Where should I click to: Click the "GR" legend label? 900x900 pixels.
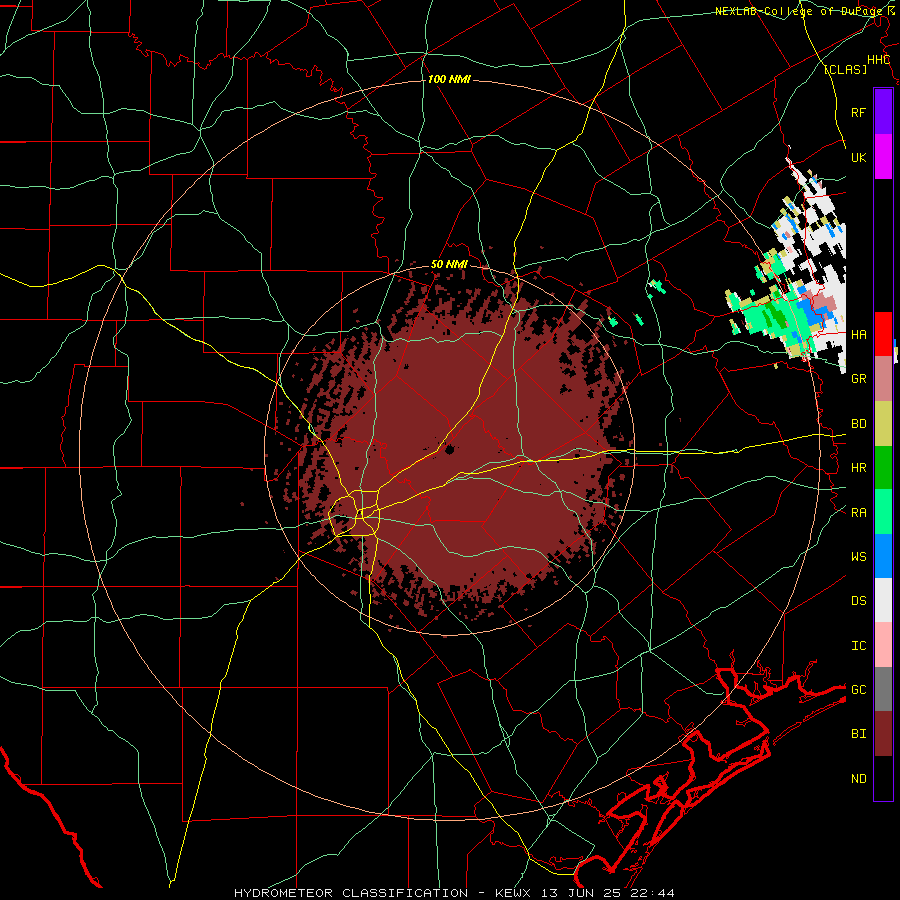pos(859,379)
